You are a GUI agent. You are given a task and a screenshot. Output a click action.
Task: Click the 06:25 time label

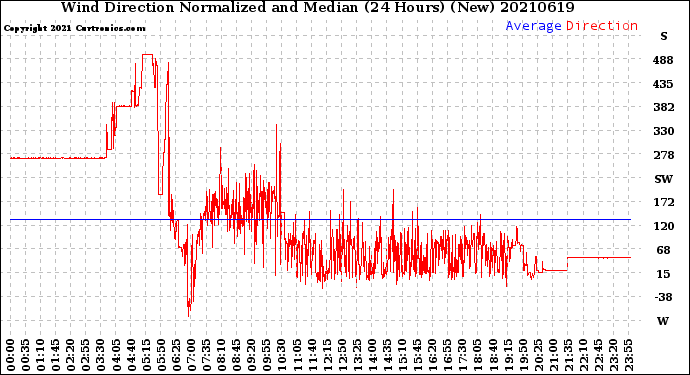[x=176, y=355]
